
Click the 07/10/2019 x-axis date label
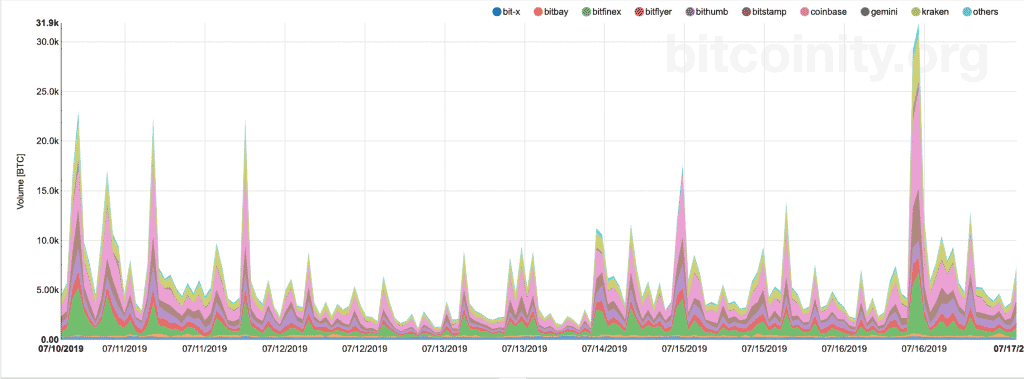(61, 349)
